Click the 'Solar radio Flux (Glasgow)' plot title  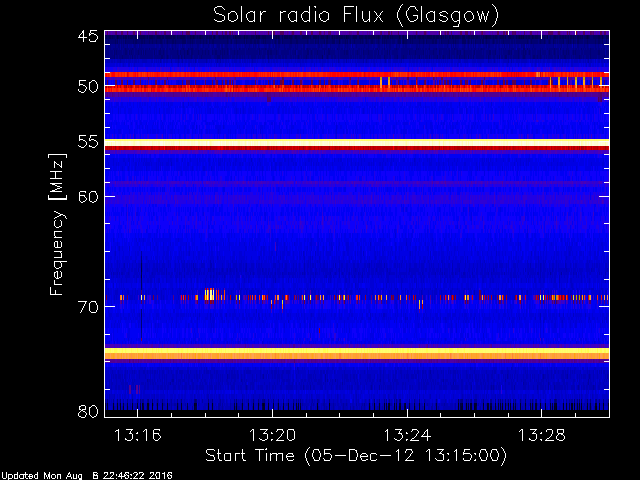click(356, 16)
